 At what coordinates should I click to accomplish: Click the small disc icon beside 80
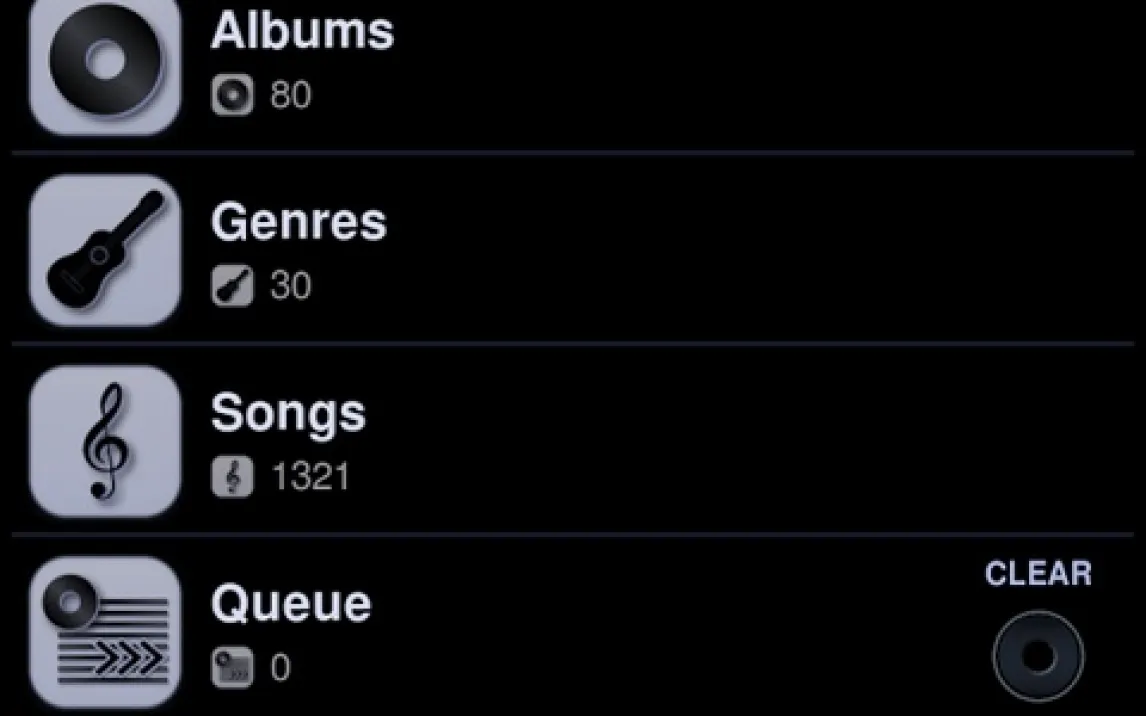pyautogui.click(x=232, y=96)
